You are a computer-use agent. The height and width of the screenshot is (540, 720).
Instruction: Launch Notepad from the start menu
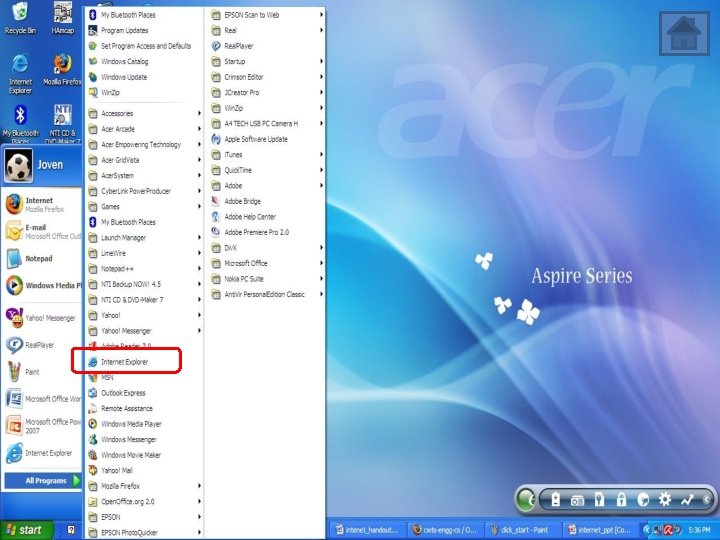tap(42, 259)
